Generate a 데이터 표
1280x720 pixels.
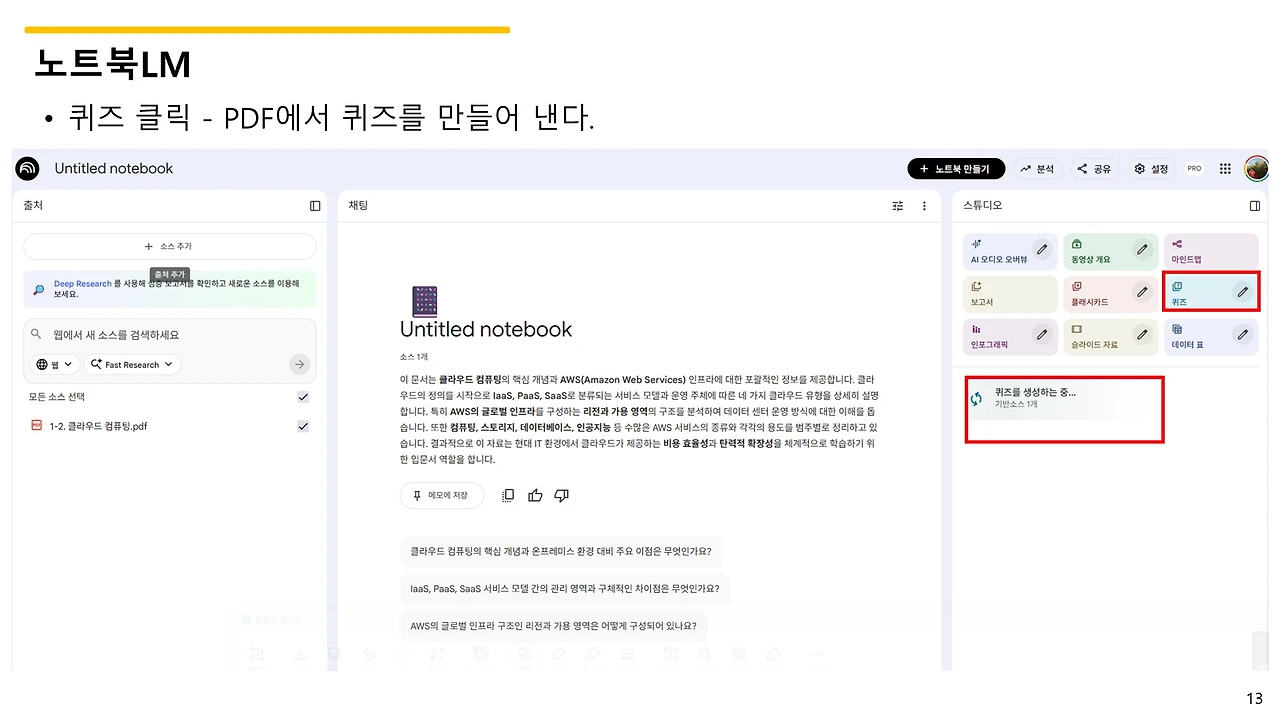(x=1200, y=337)
